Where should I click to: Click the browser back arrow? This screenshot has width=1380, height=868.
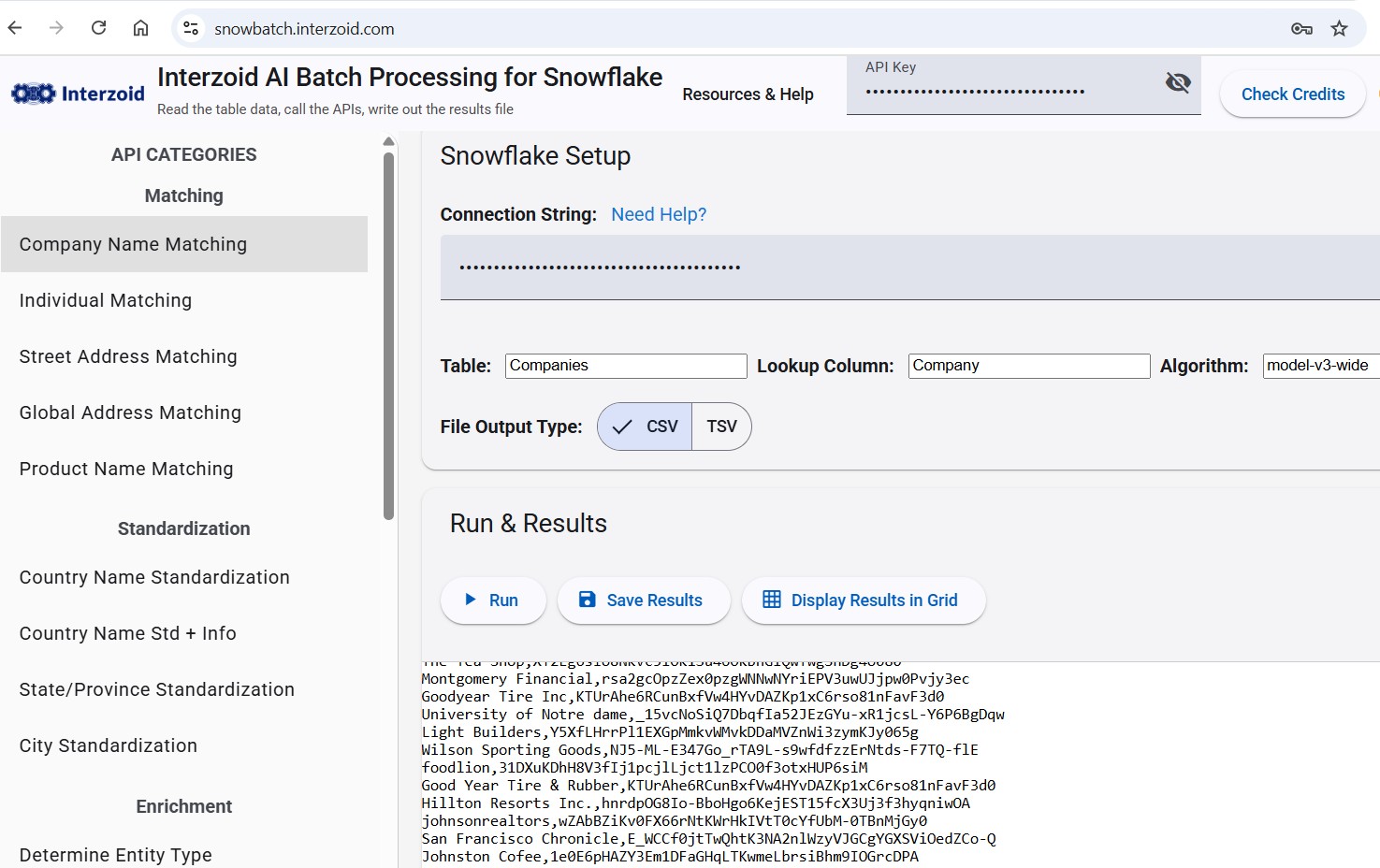(x=15, y=28)
